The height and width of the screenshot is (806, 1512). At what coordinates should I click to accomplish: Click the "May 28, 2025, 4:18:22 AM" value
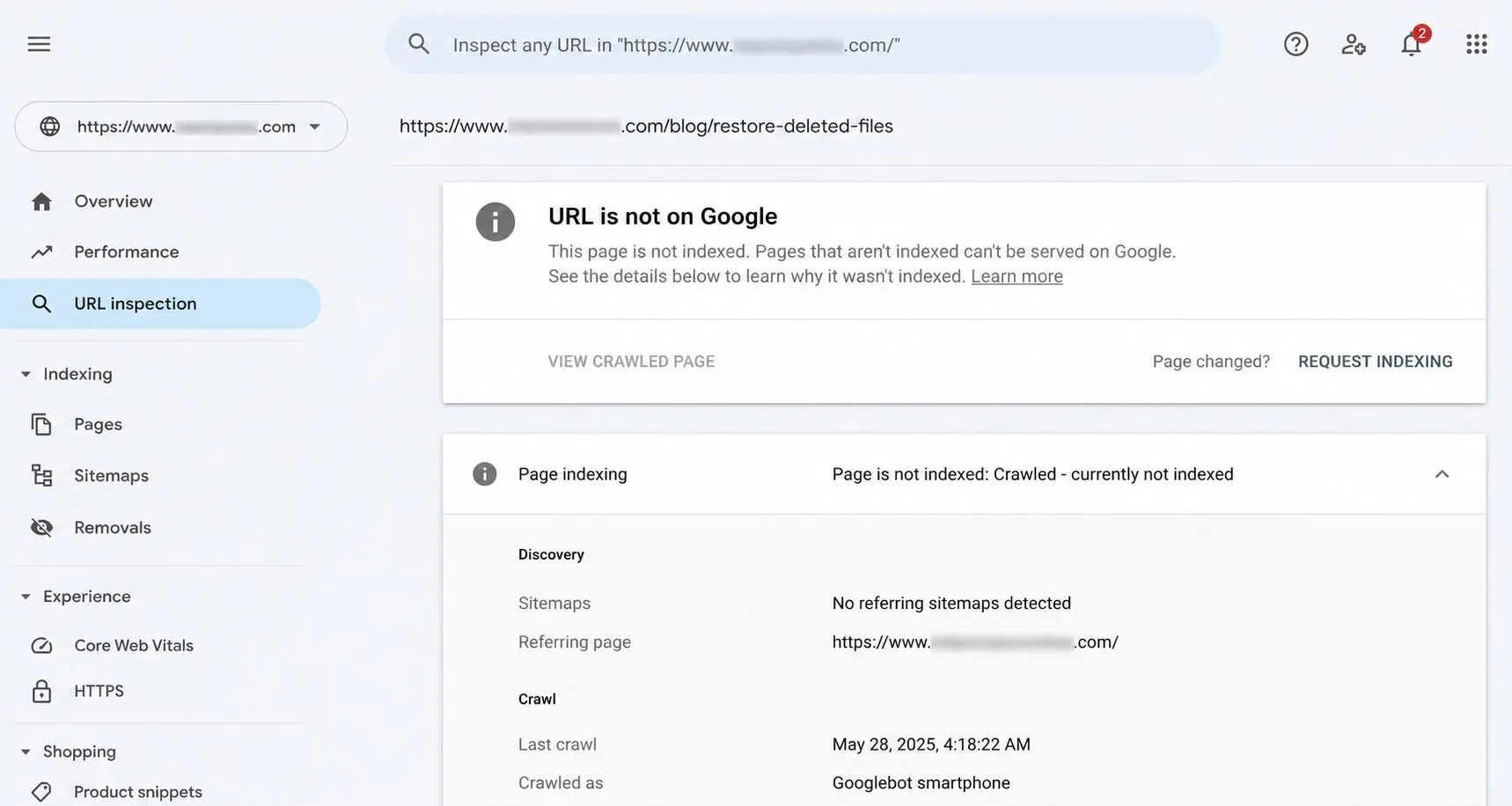point(931,744)
